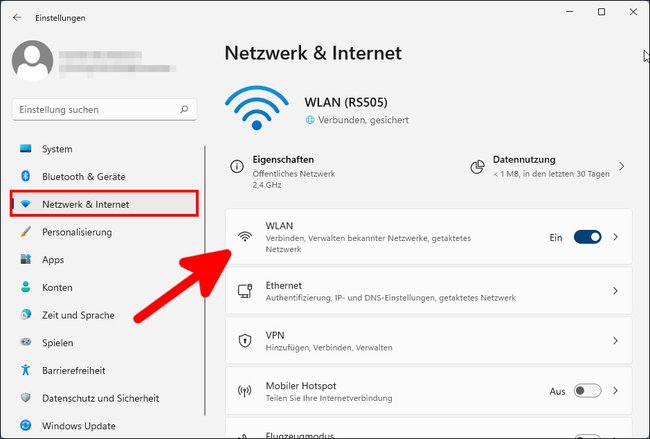Click the WLAN row Wi-Fi icon
Image resolution: width=650 pixels, height=439 pixels.
245,237
